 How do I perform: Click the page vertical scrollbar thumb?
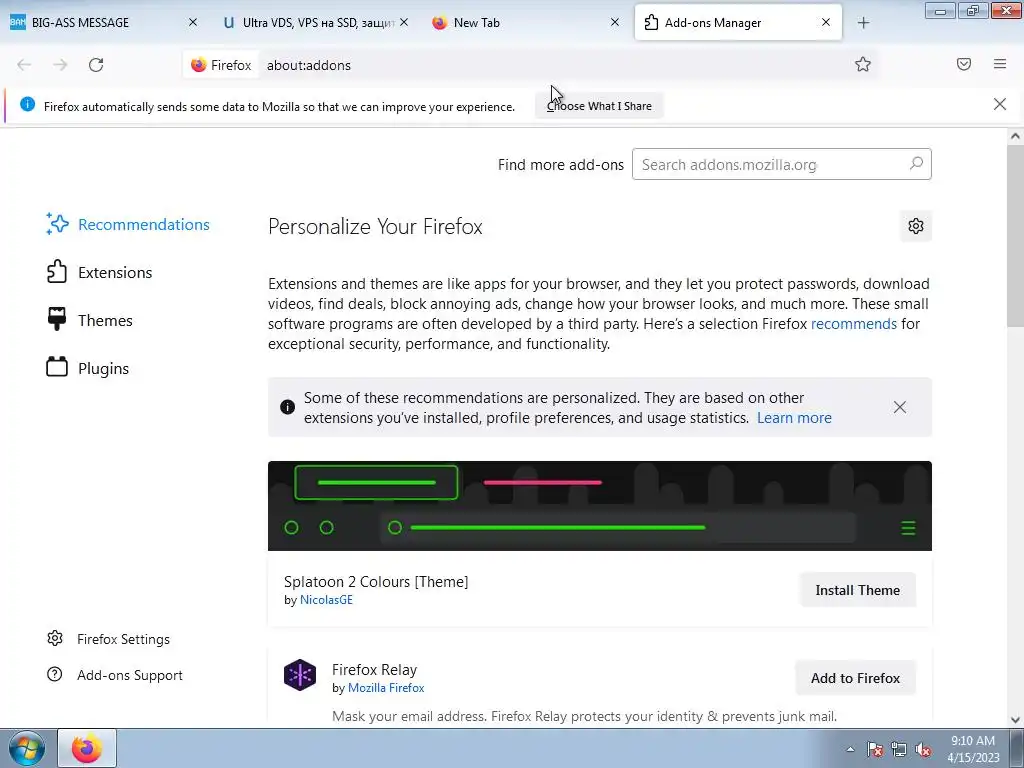coord(1015,235)
